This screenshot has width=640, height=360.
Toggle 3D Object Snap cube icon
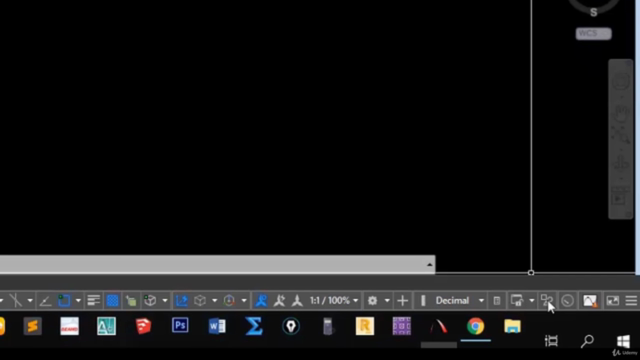click(x=150, y=301)
